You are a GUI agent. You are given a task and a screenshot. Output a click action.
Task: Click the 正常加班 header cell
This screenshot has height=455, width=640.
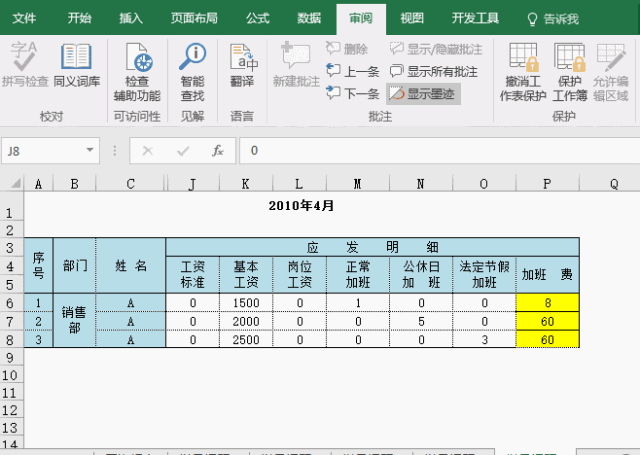(358, 274)
